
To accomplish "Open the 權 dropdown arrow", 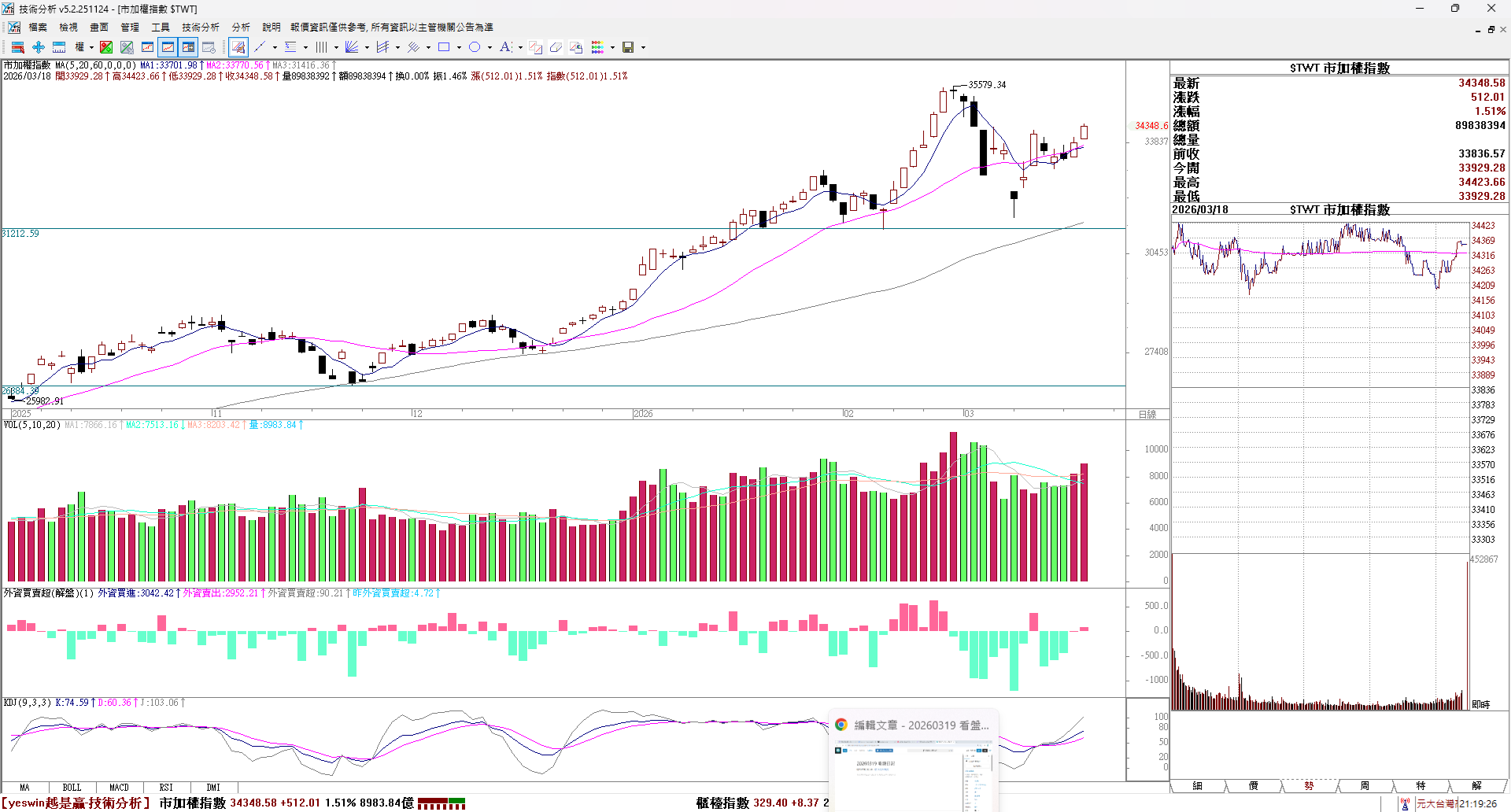I will 91,47.
